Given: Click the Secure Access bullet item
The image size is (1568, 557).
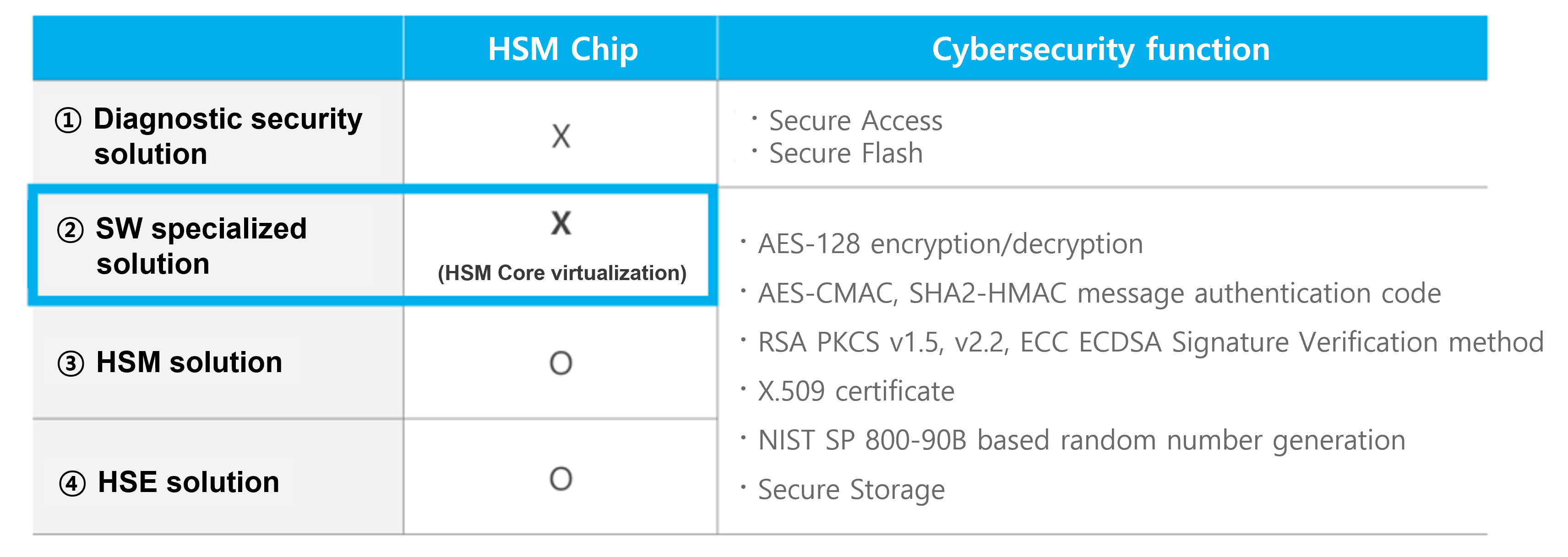Looking at the screenshot, I should [x=855, y=120].
